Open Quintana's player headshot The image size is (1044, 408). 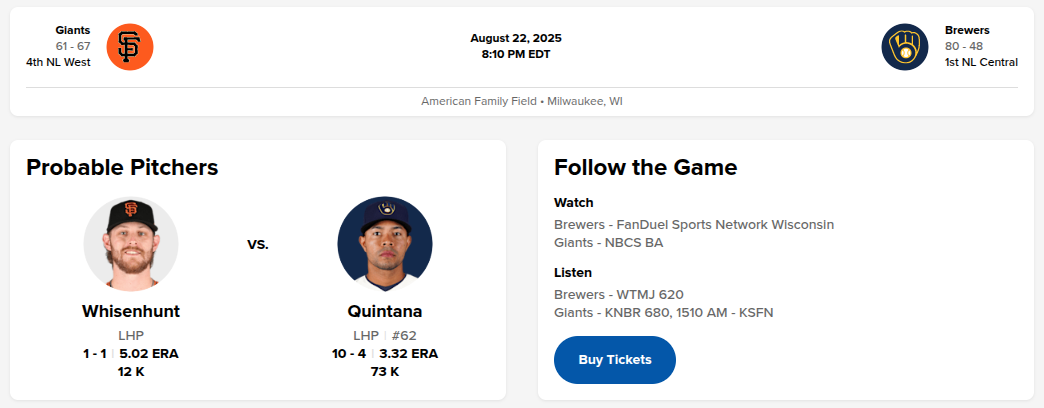click(x=385, y=244)
